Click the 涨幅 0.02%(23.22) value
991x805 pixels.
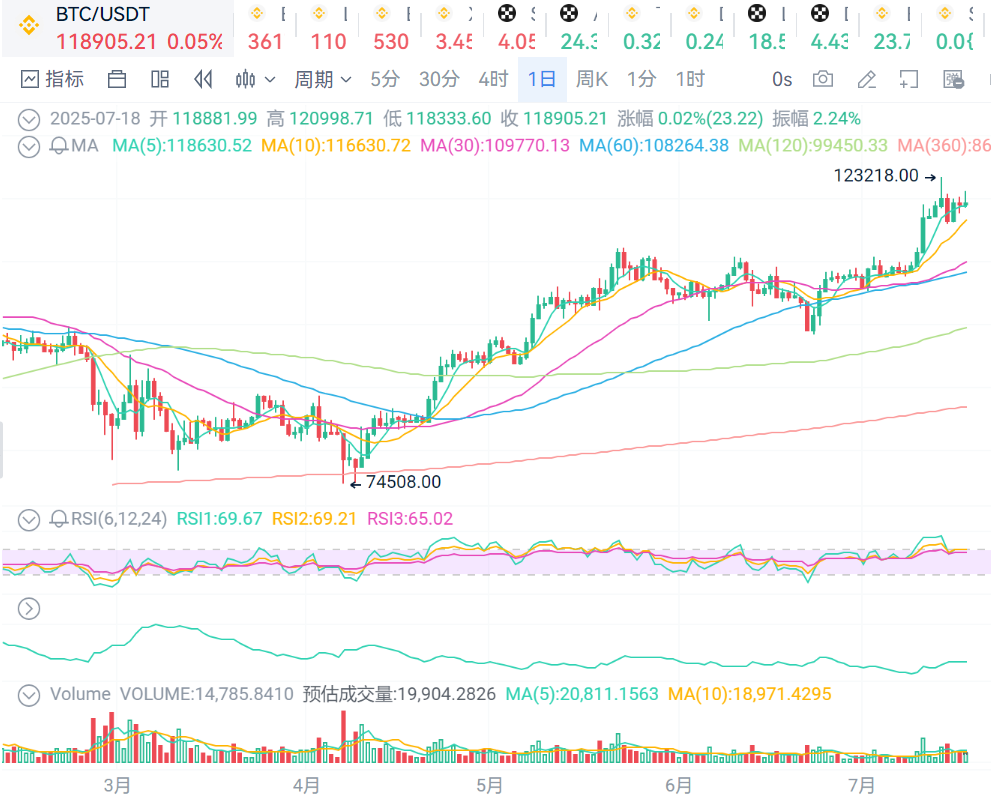coord(690,118)
